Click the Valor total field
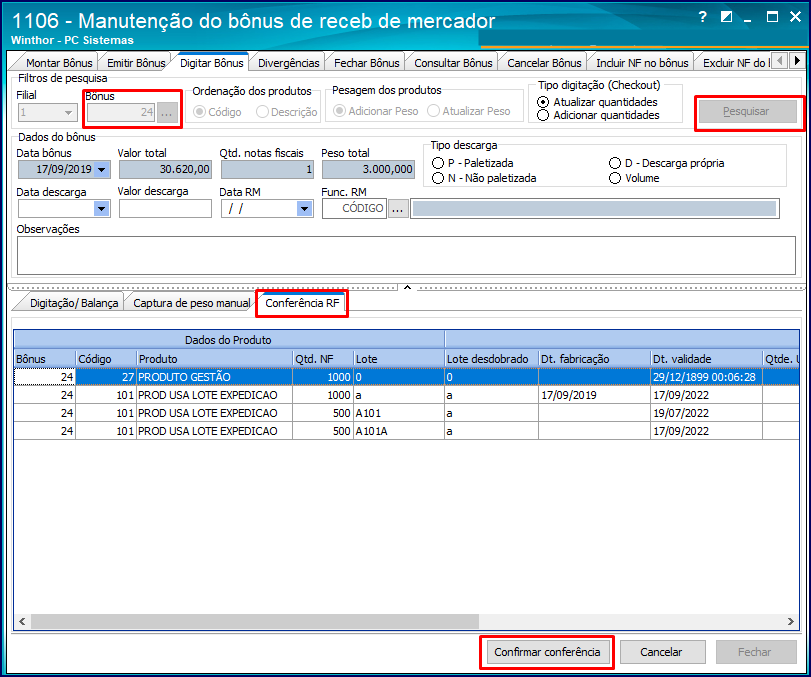 tap(165, 170)
